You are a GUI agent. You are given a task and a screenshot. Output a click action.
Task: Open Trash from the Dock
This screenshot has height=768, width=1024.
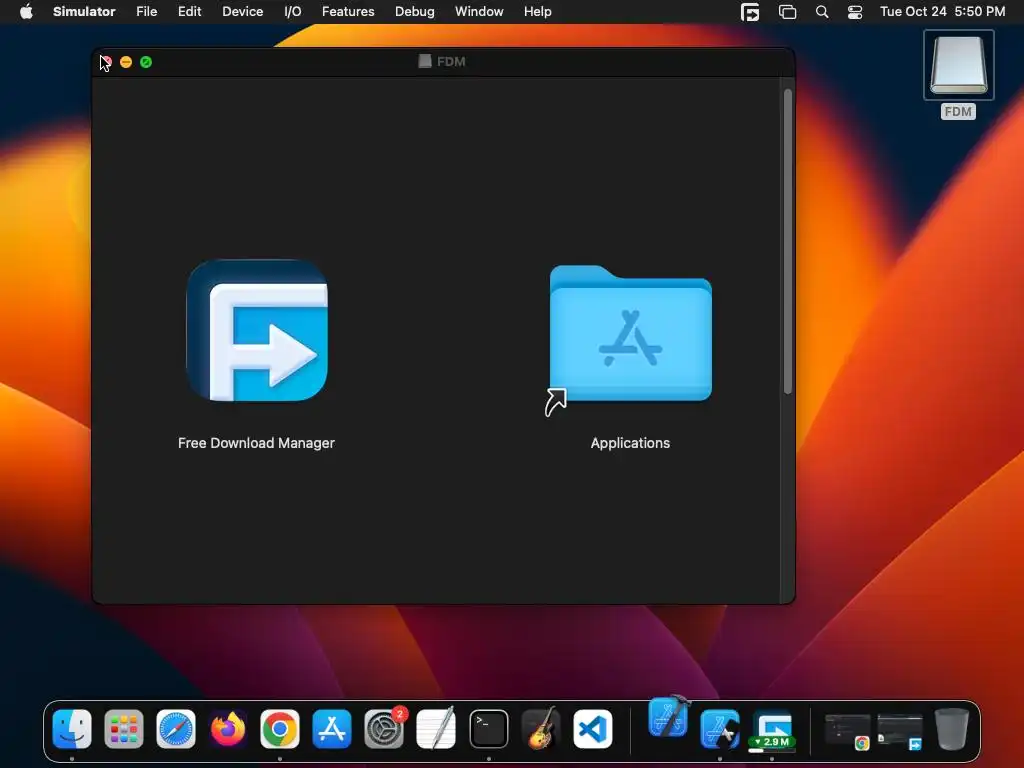coord(952,729)
